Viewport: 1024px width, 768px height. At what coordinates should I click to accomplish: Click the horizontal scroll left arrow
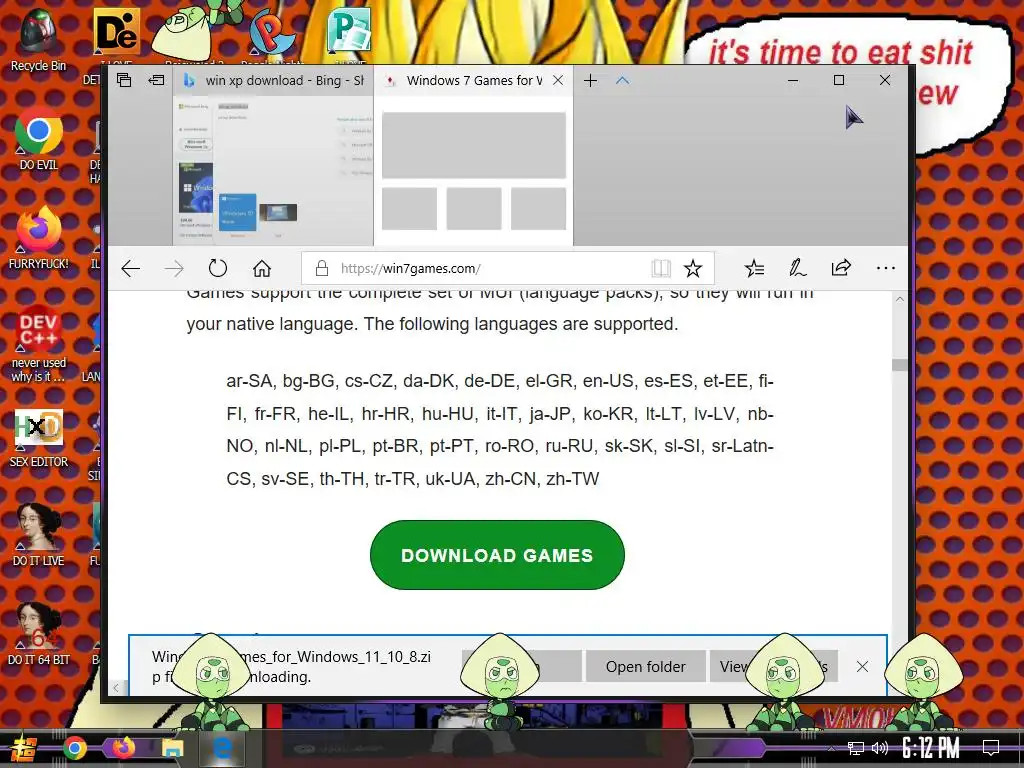point(116,687)
